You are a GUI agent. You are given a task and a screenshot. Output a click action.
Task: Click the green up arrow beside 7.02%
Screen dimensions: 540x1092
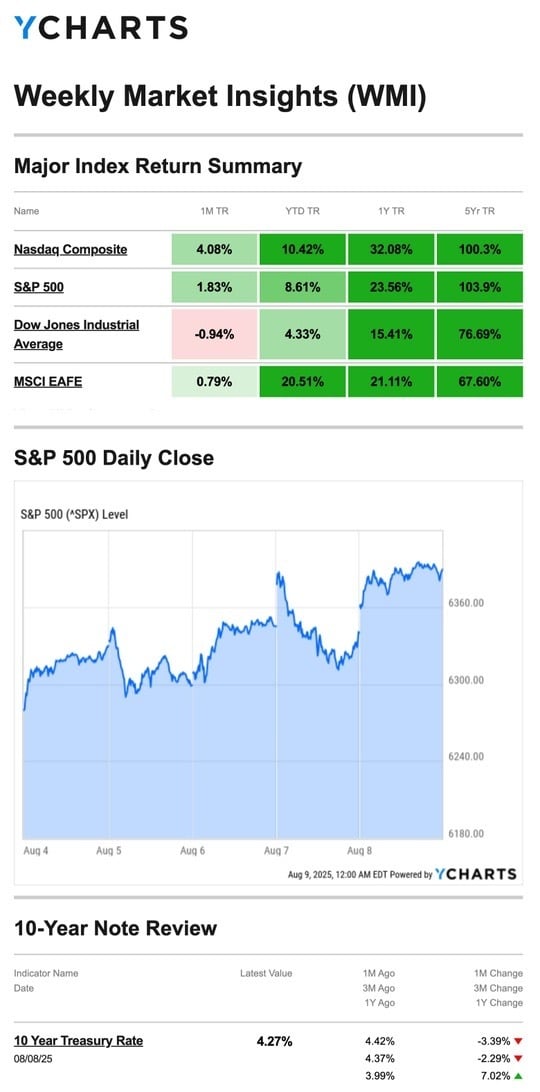tap(518, 1076)
